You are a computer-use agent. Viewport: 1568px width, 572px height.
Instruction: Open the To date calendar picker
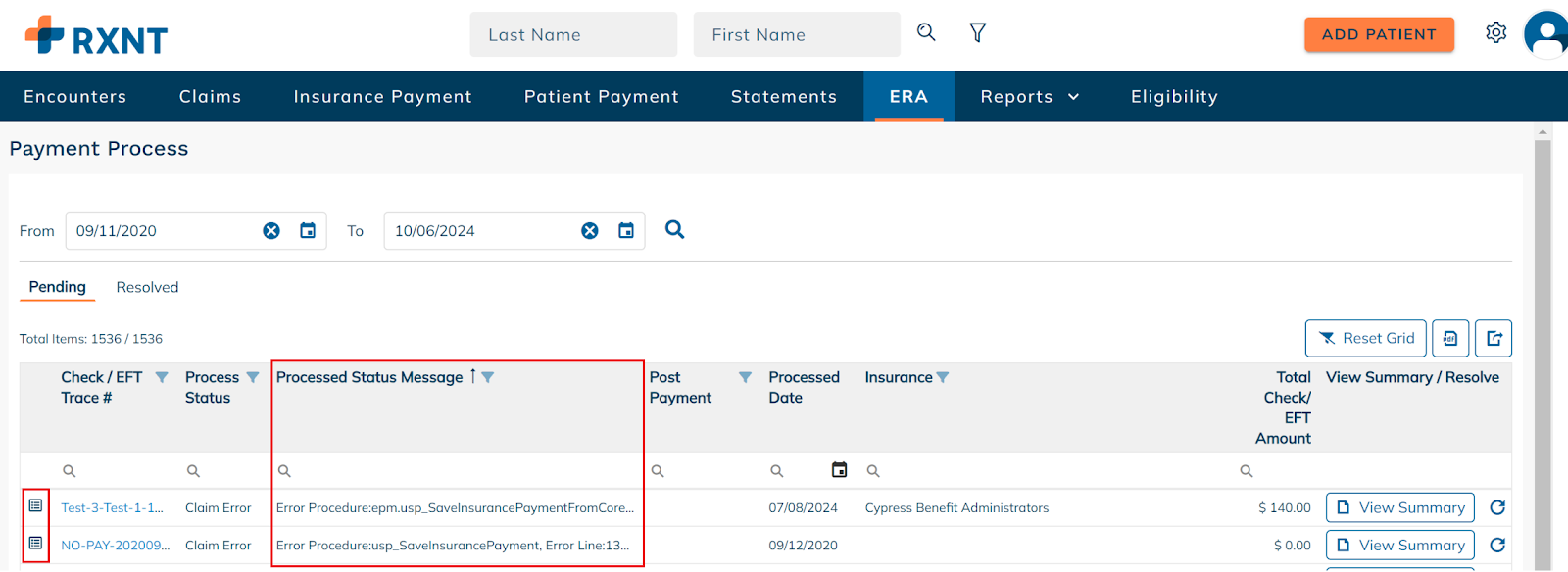click(x=626, y=231)
